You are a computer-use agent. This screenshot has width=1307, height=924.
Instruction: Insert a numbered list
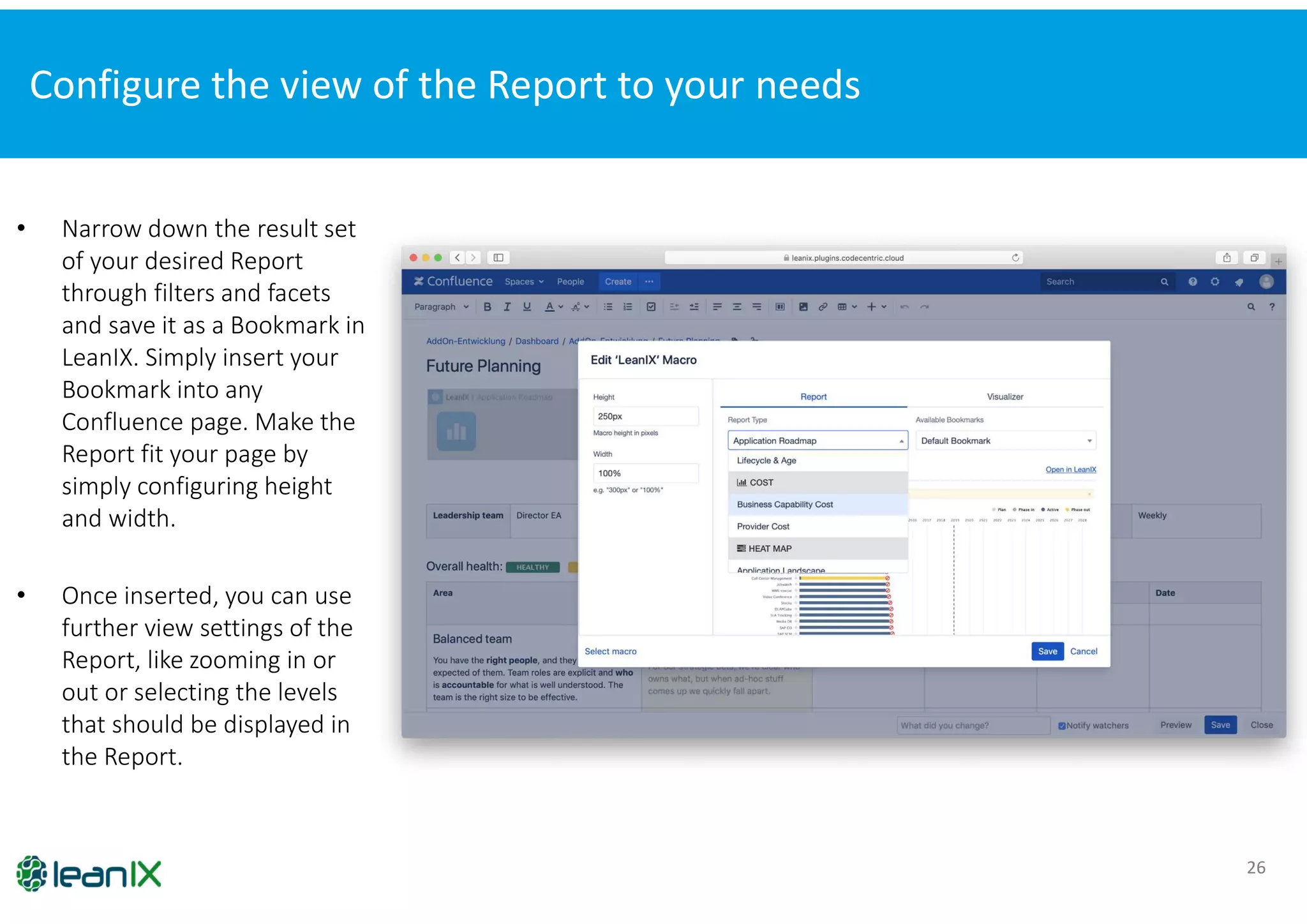[628, 307]
